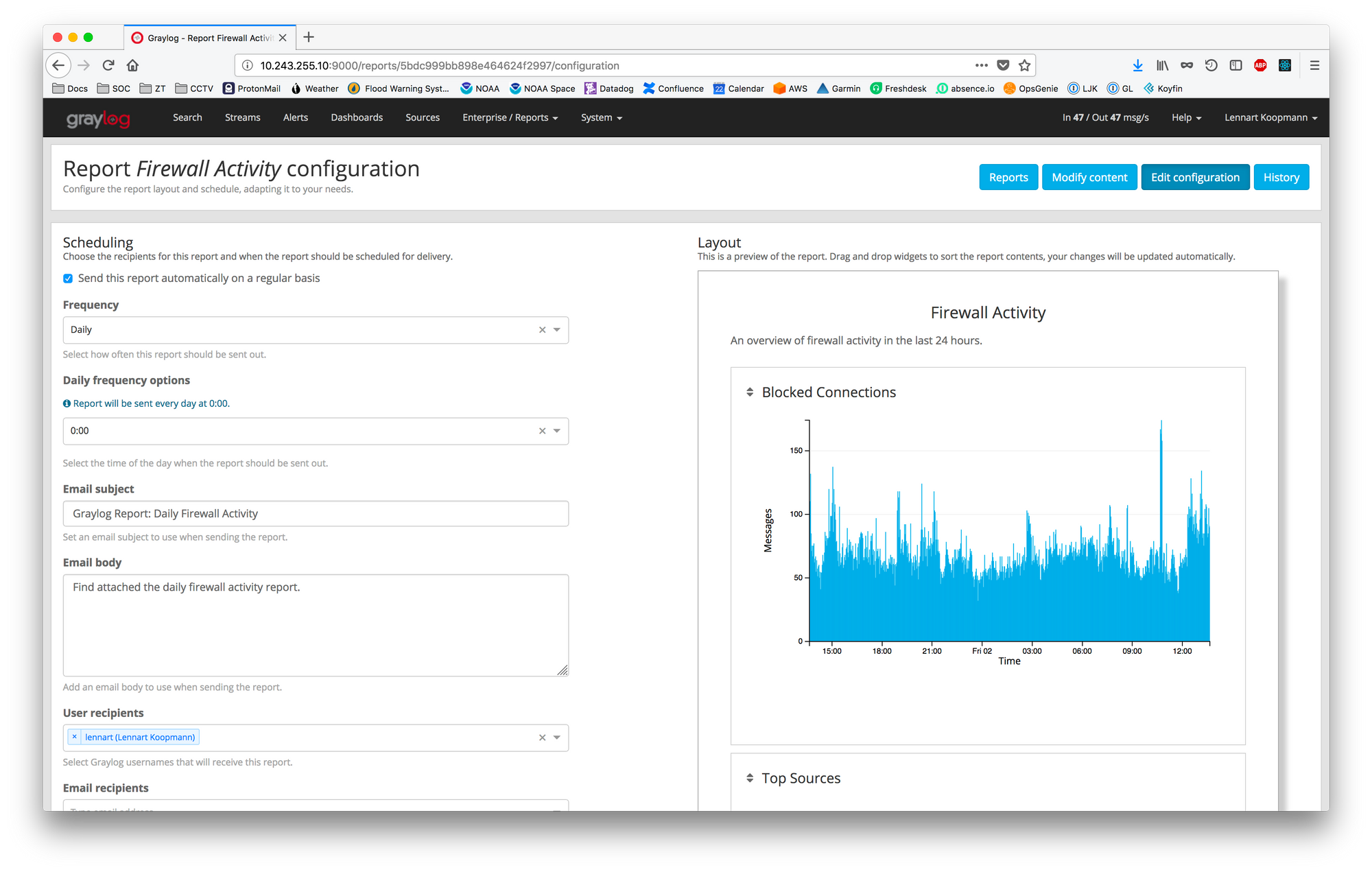
Task: Open the Frequency dropdown arrow
Action: [x=557, y=330]
